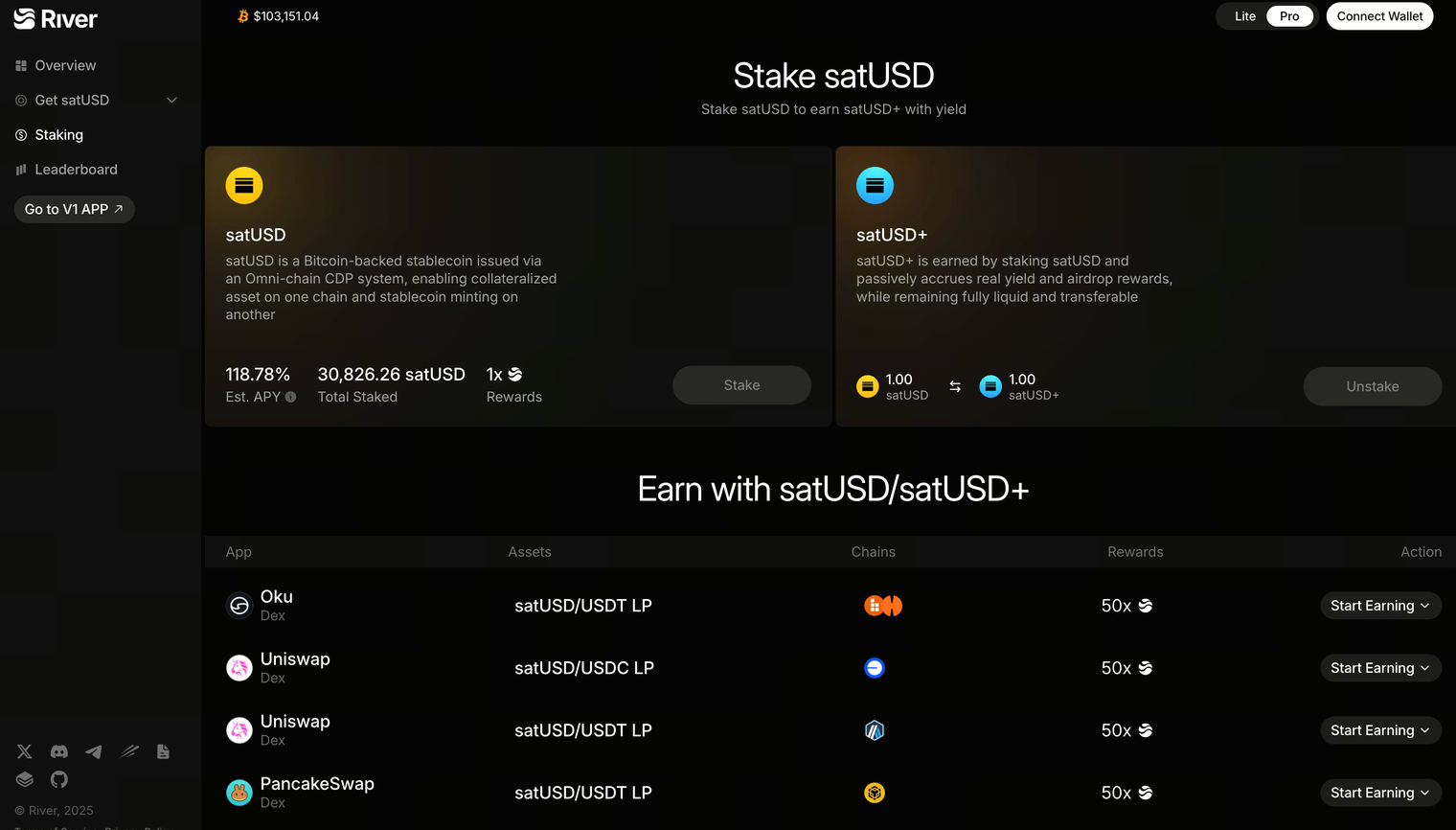Open the GitHub icon in the footer

[58, 779]
